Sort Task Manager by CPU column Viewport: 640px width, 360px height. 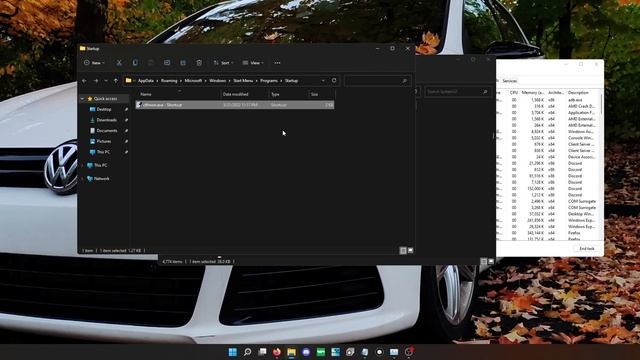514,93
